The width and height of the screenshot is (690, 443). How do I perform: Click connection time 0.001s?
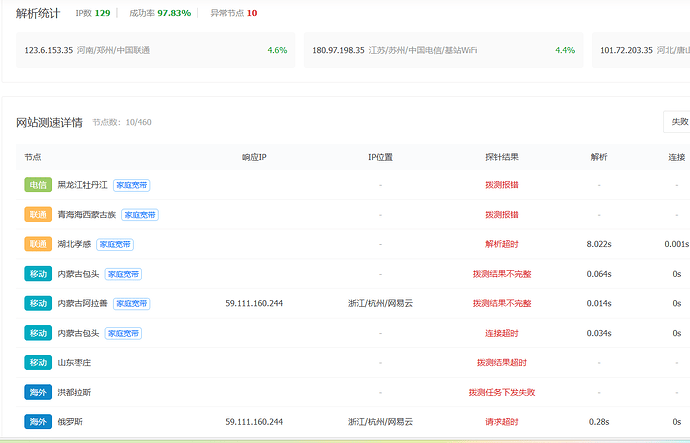click(x=677, y=244)
